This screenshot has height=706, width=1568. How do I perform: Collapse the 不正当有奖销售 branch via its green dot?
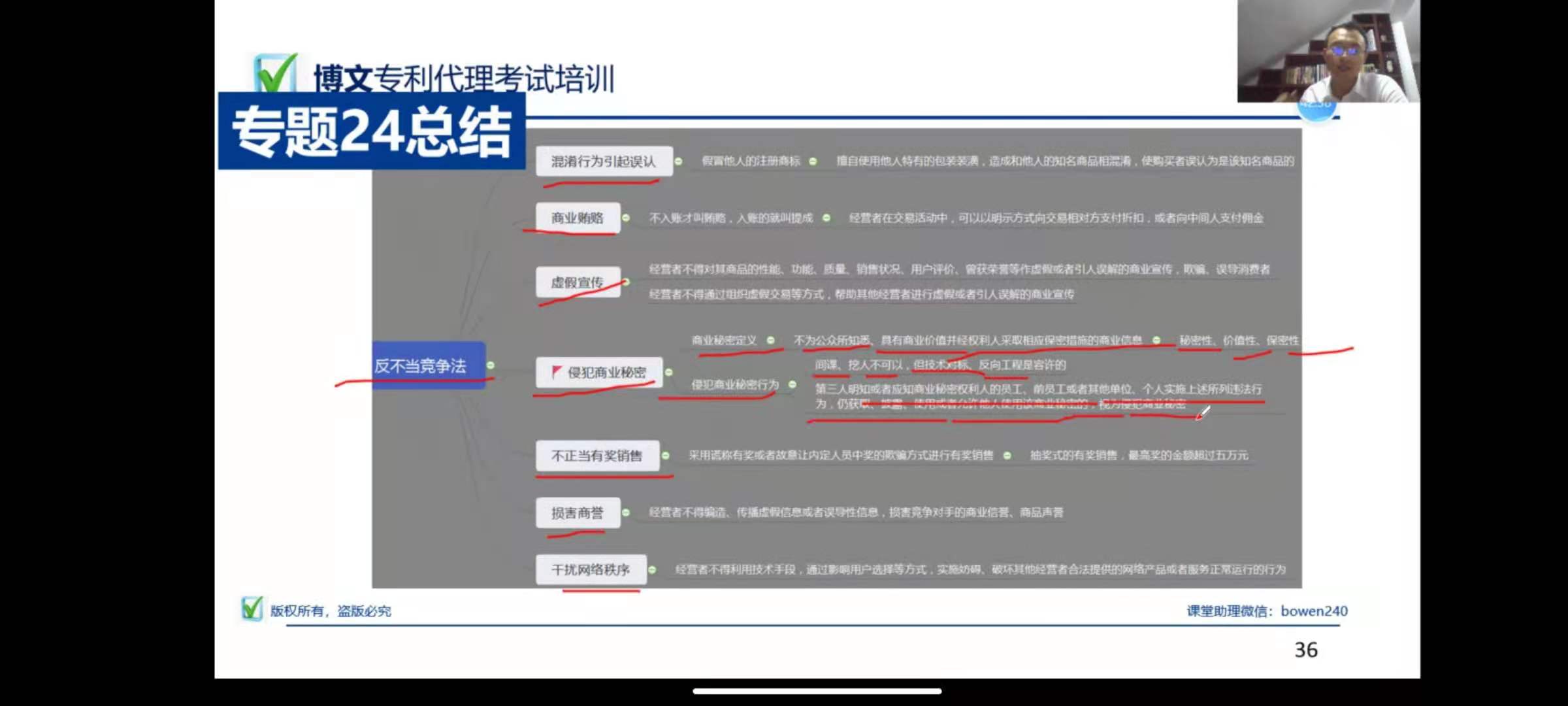click(x=665, y=456)
